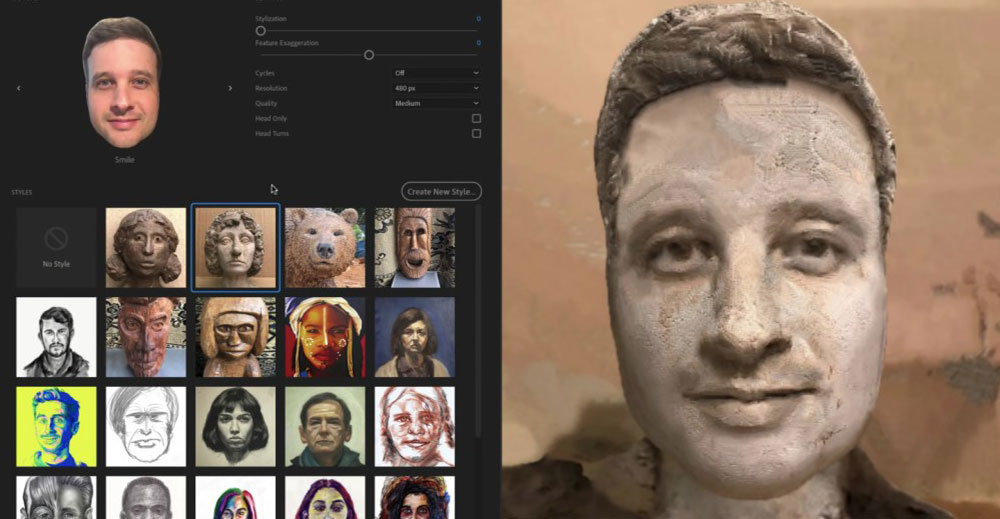This screenshot has width=1000, height=519.
Task: Select the line-drawn old man sketch style
Action: [x=146, y=427]
